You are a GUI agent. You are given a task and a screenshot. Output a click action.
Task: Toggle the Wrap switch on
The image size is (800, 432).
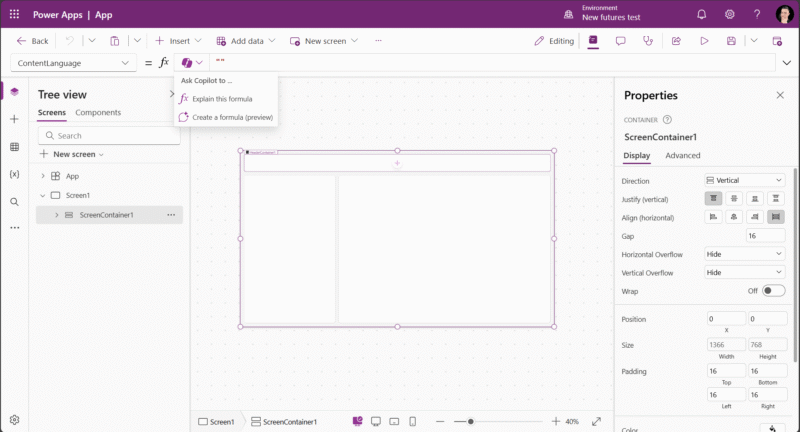(773, 291)
